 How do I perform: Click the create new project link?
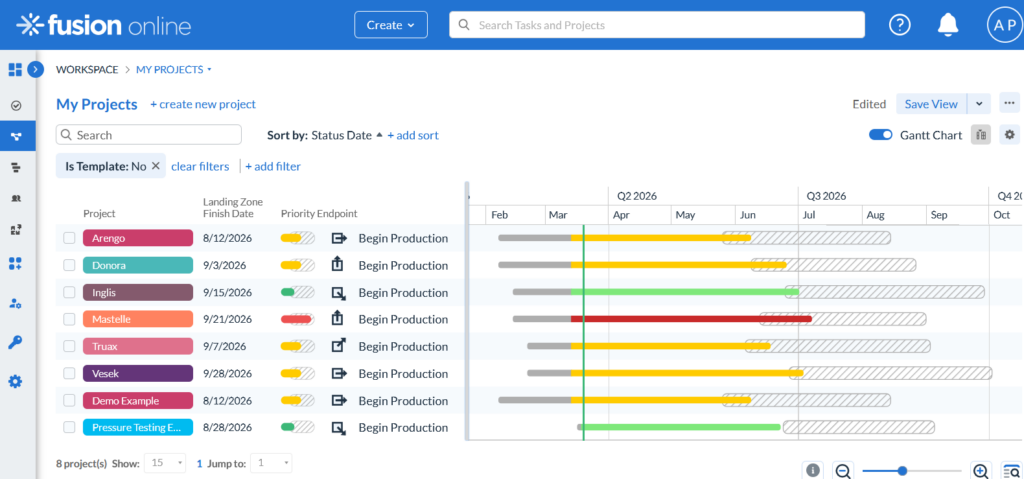click(203, 104)
